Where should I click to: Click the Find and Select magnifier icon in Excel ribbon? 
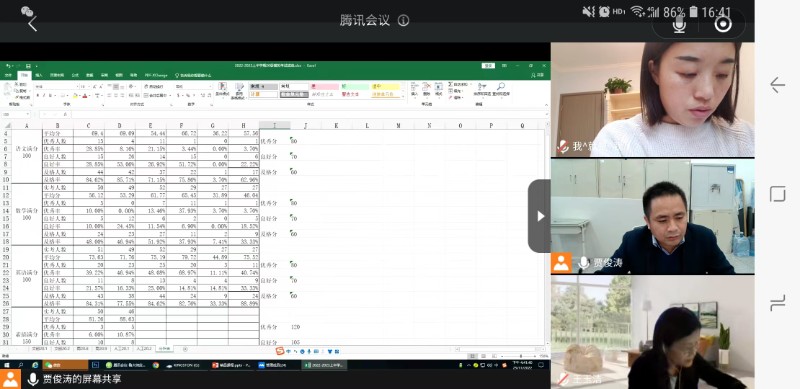501,87
